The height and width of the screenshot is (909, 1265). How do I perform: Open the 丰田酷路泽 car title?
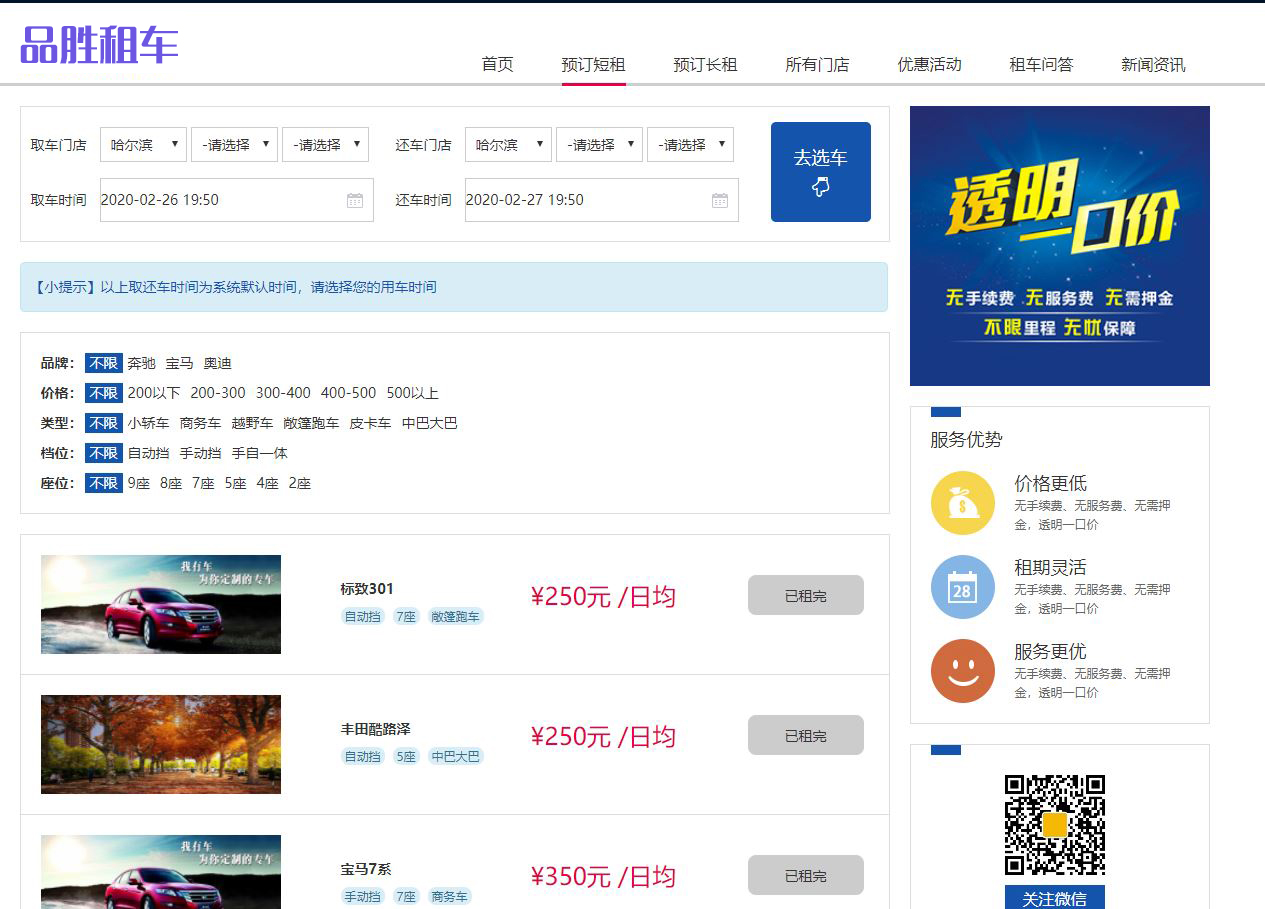coord(375,729)
